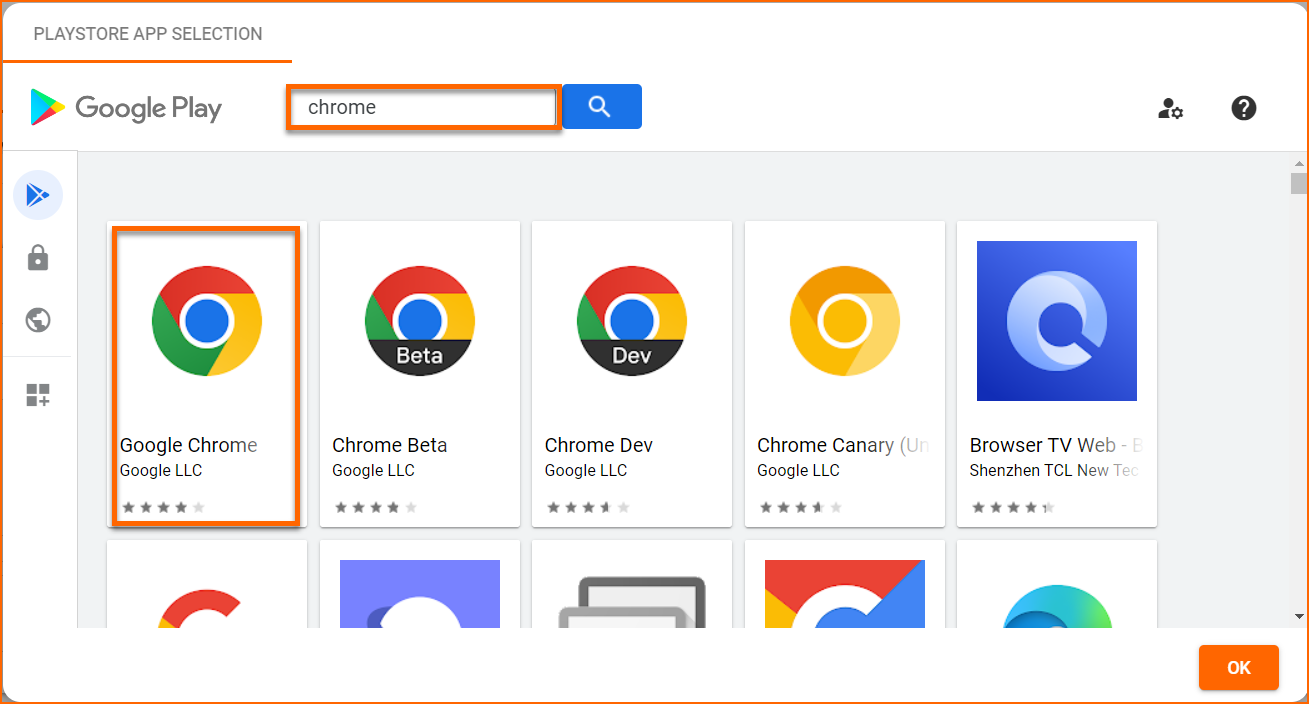1309x704 pixels.
Task: Click the Google Play logo
Action: point(126,107)
